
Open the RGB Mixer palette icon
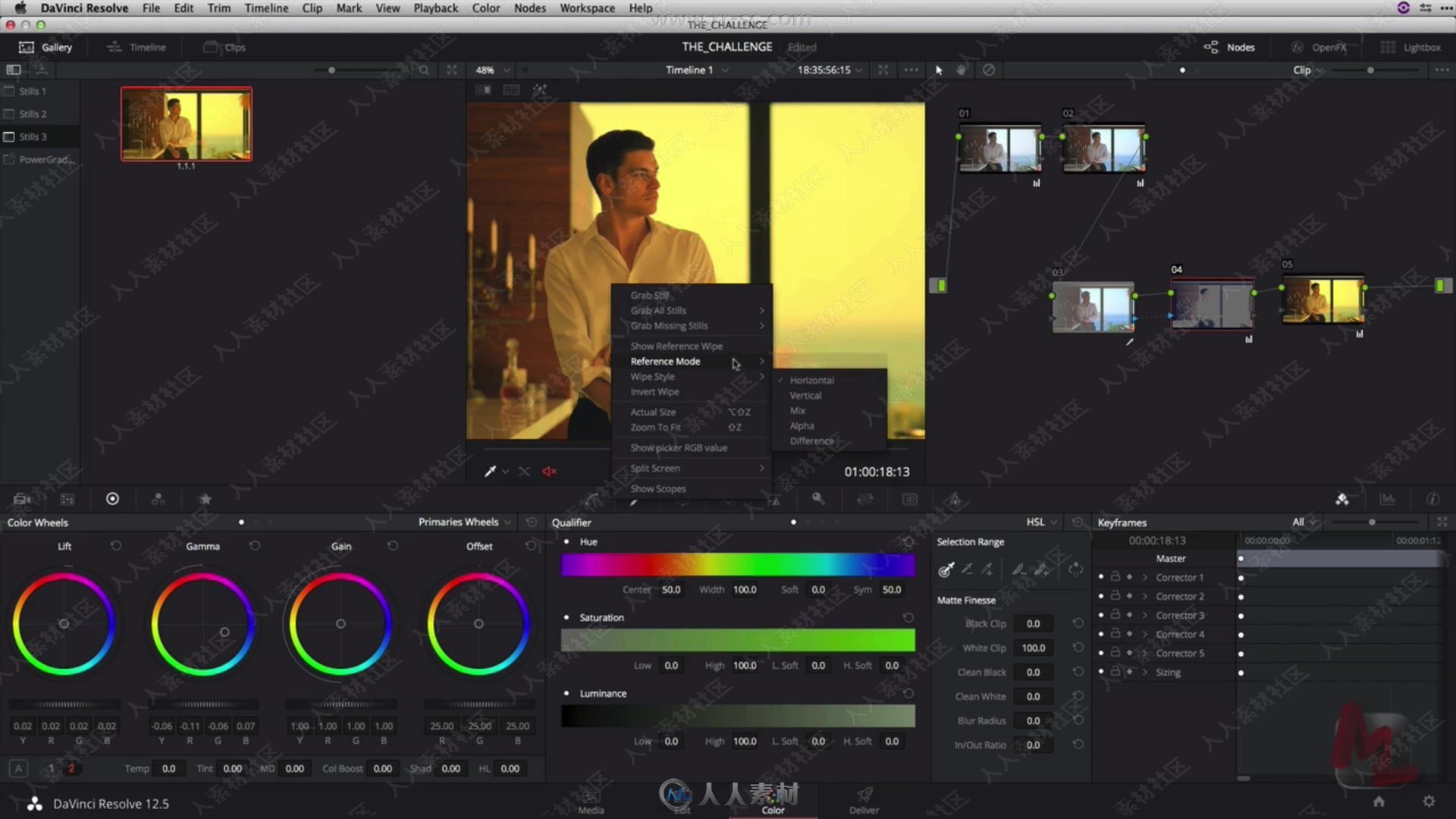click(x=158, y=499)
